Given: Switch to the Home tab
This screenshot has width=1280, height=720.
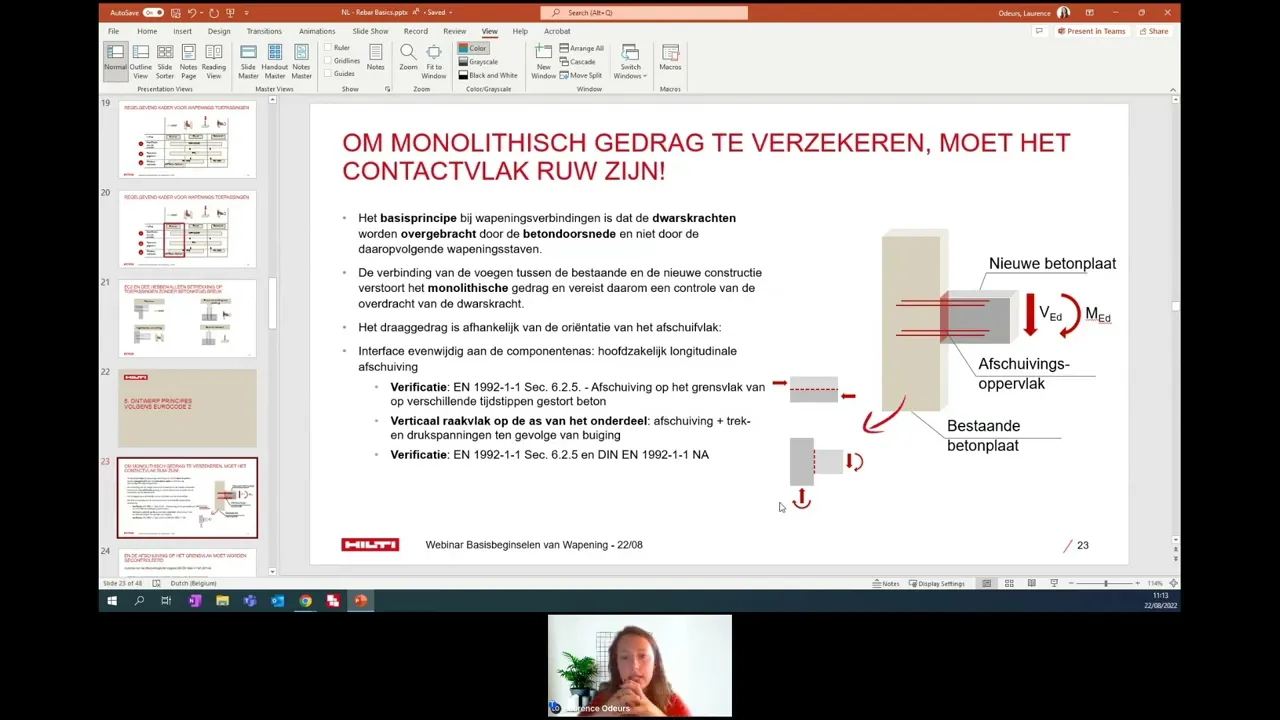Looking at the screenshot, I should 147,31.
